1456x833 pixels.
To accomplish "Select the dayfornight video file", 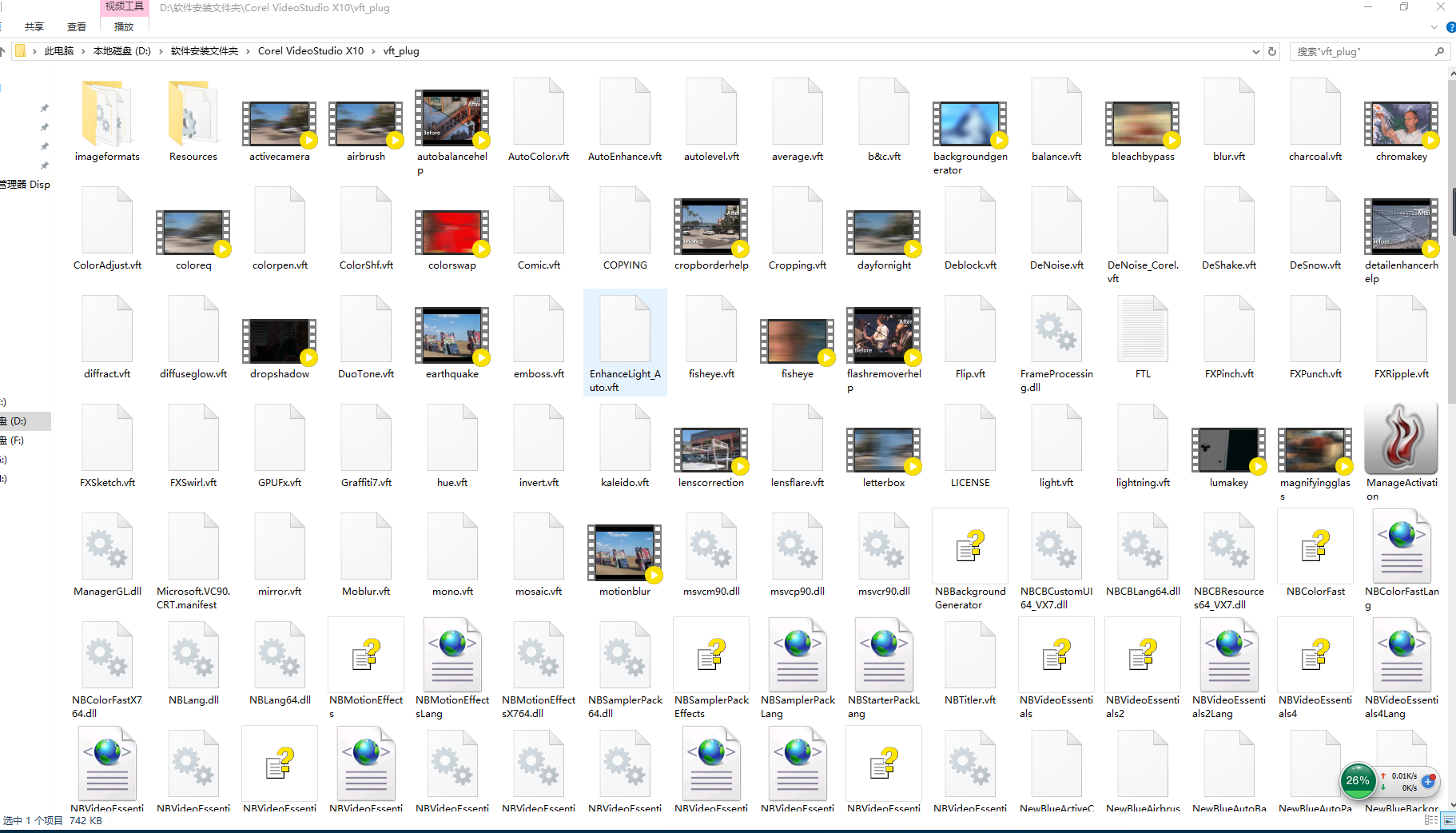I will 884,240.
